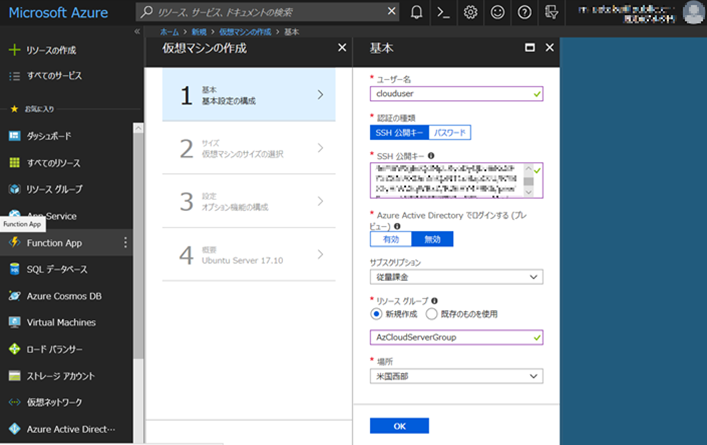
Task: Click the feedback smiley icon
Action: tap(497, 12)
